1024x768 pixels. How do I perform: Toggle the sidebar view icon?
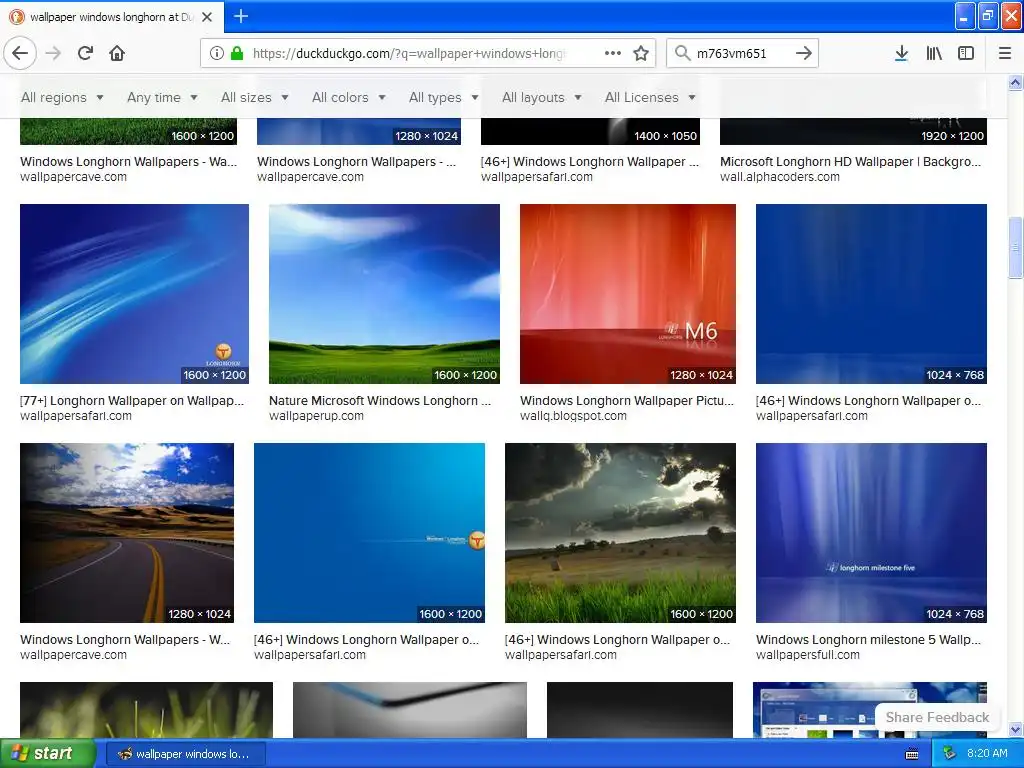966,53
